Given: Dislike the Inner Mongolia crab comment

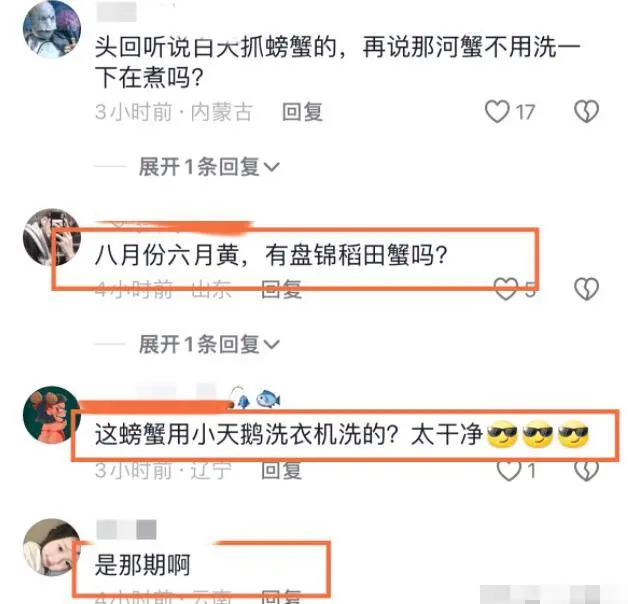Looking at the screenshot, I should point(586,111).
